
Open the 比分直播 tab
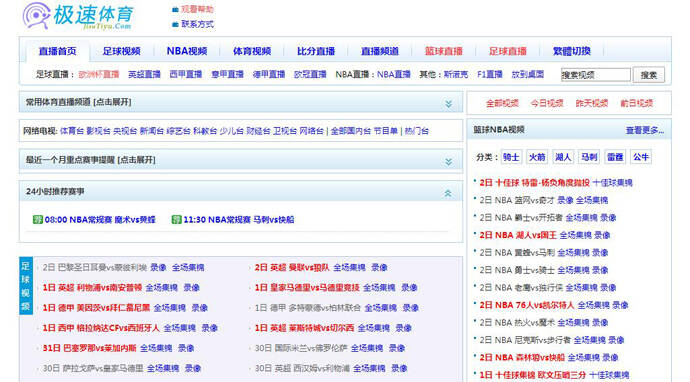[316, 51]
